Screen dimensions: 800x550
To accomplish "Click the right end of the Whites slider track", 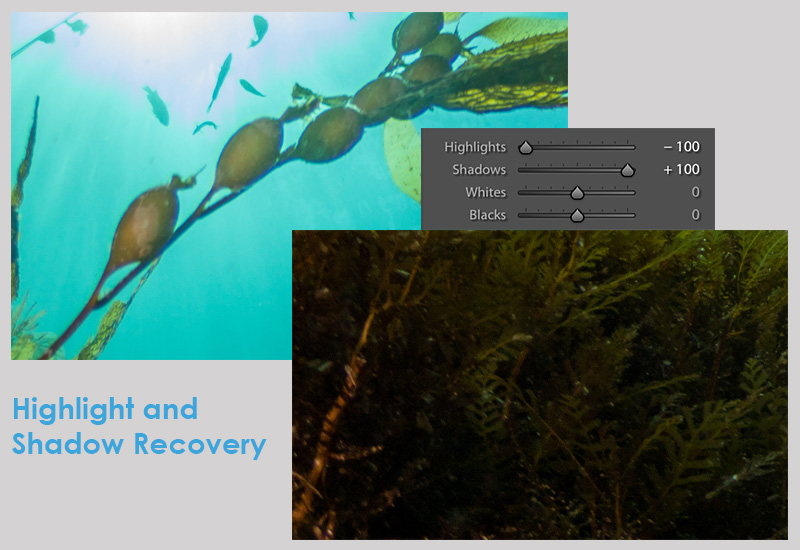I will point(634,193).
